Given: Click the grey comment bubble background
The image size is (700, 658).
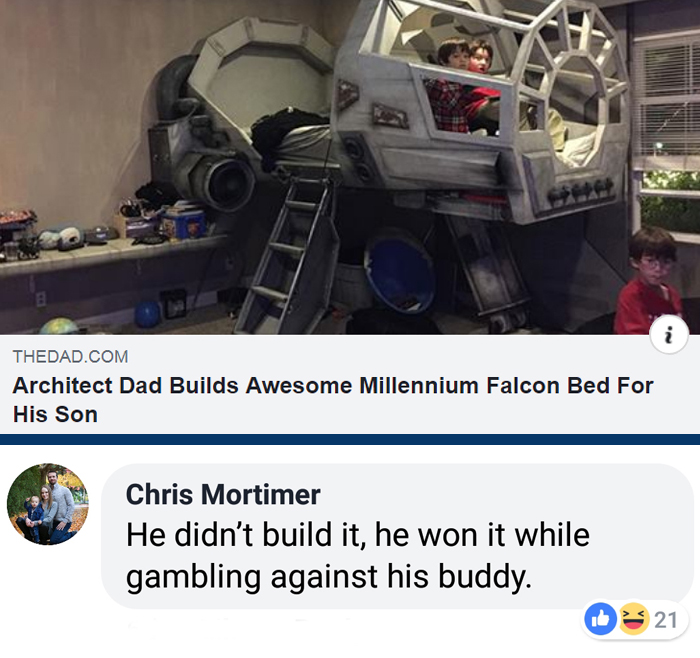Looking at the screenshot, I should [396, 536].
